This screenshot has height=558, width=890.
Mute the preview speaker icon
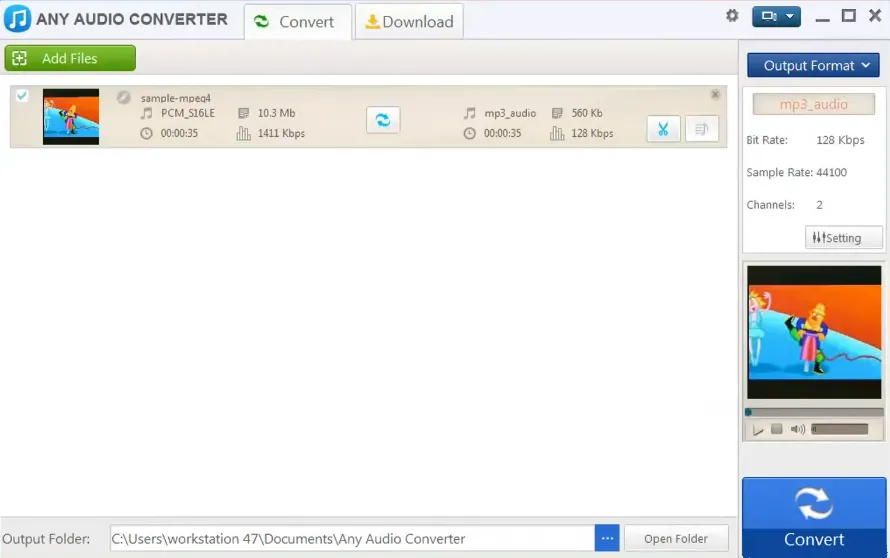point(797,429)
